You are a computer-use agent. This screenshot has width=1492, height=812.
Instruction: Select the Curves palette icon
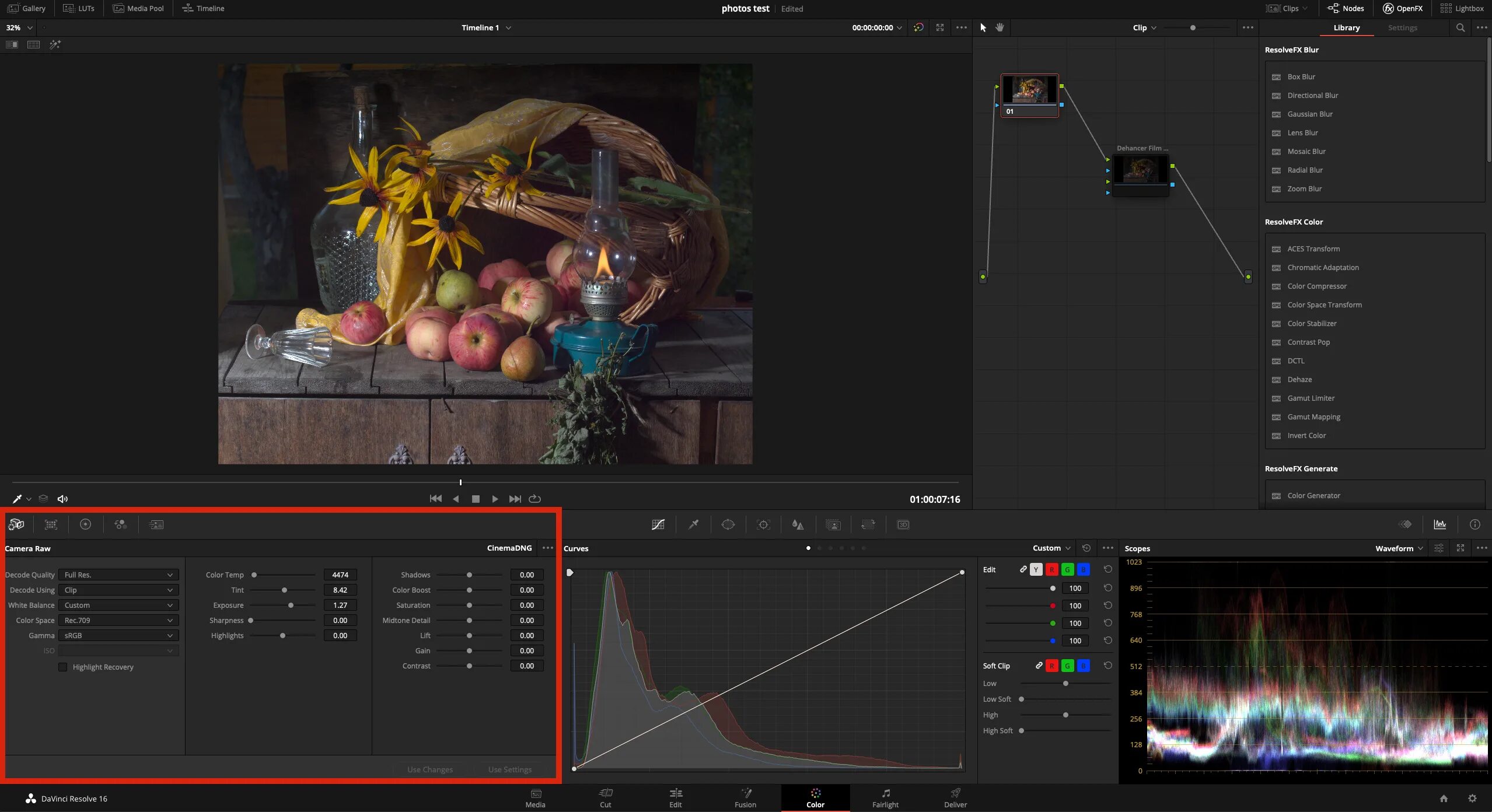click(x=658, y=524)
